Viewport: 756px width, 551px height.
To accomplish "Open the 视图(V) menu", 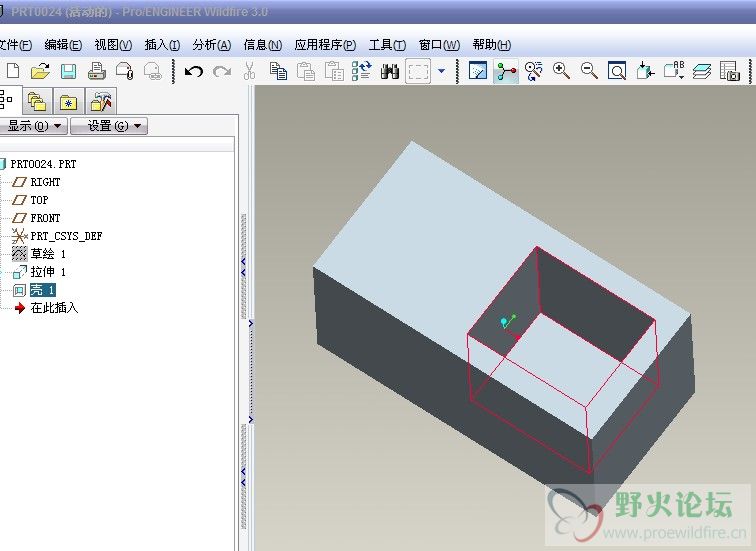I will coord(113,45).
